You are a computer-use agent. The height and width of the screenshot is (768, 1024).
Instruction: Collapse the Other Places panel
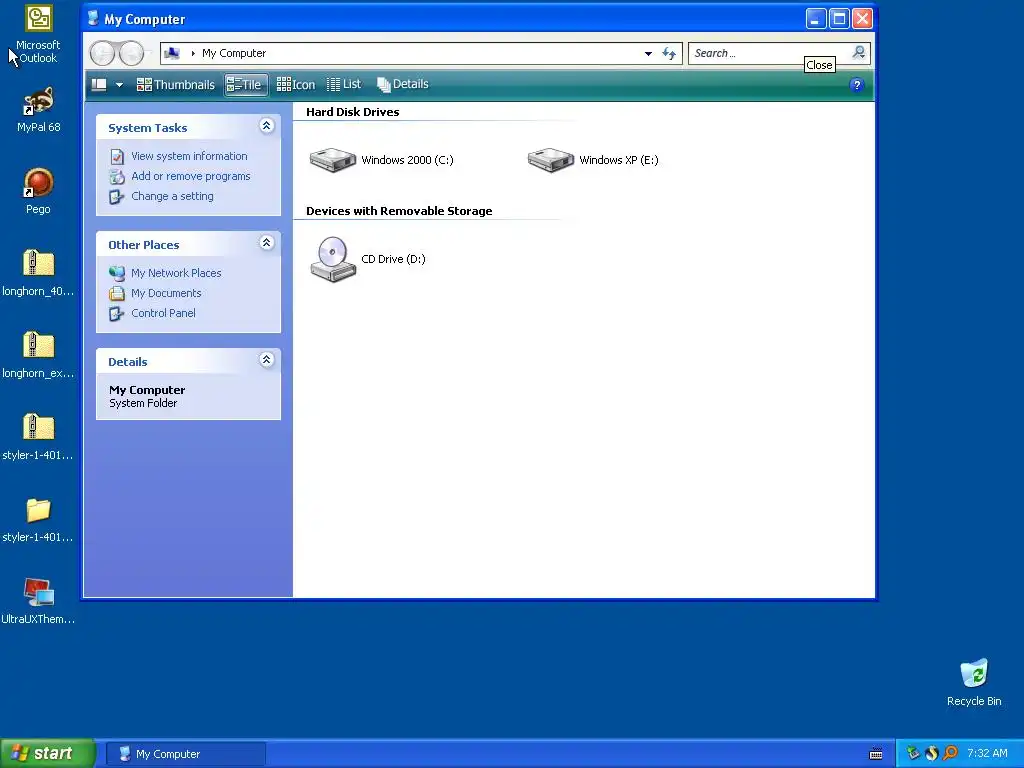[266, 243]
